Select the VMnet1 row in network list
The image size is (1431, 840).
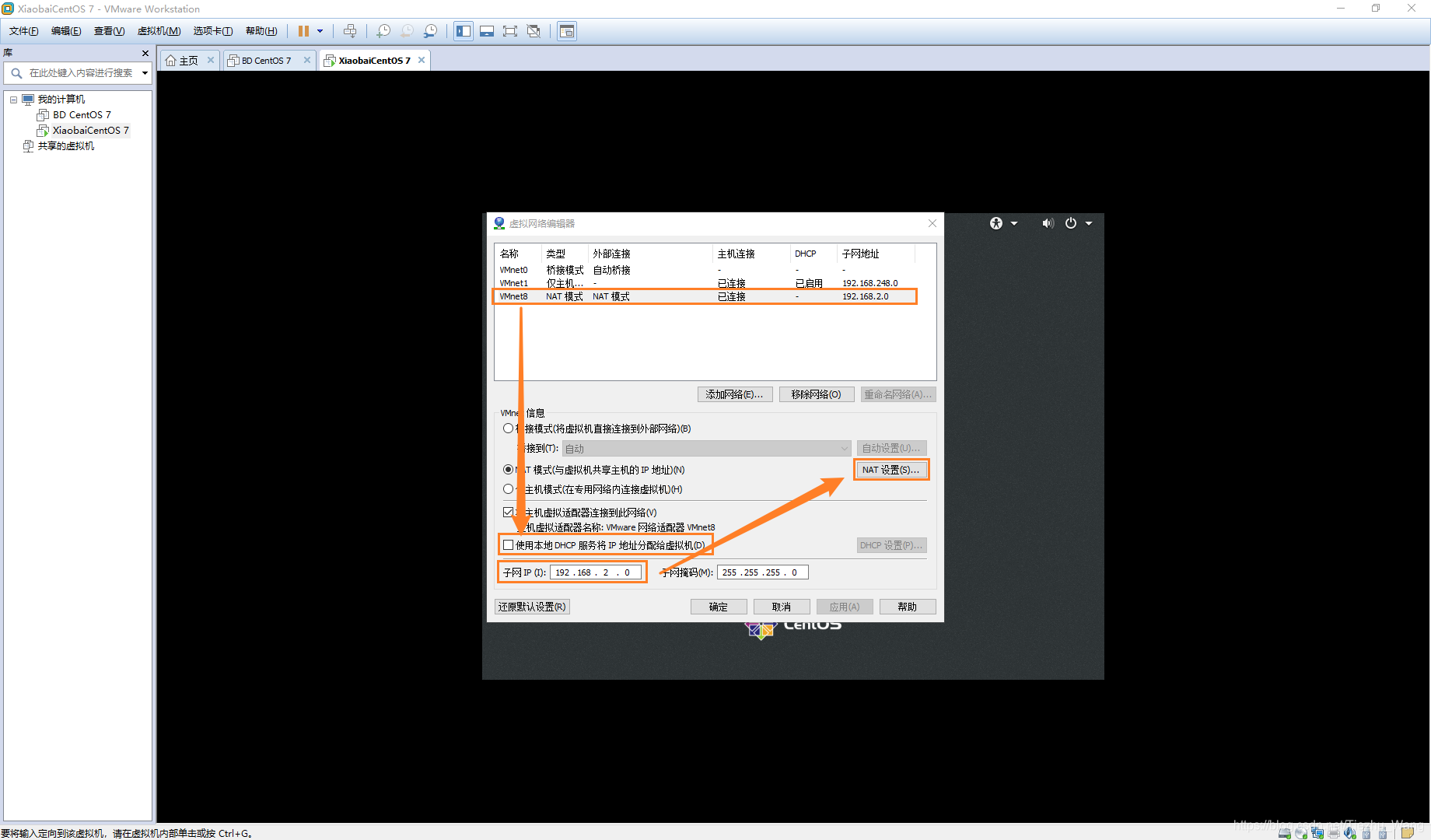point(705,283)
